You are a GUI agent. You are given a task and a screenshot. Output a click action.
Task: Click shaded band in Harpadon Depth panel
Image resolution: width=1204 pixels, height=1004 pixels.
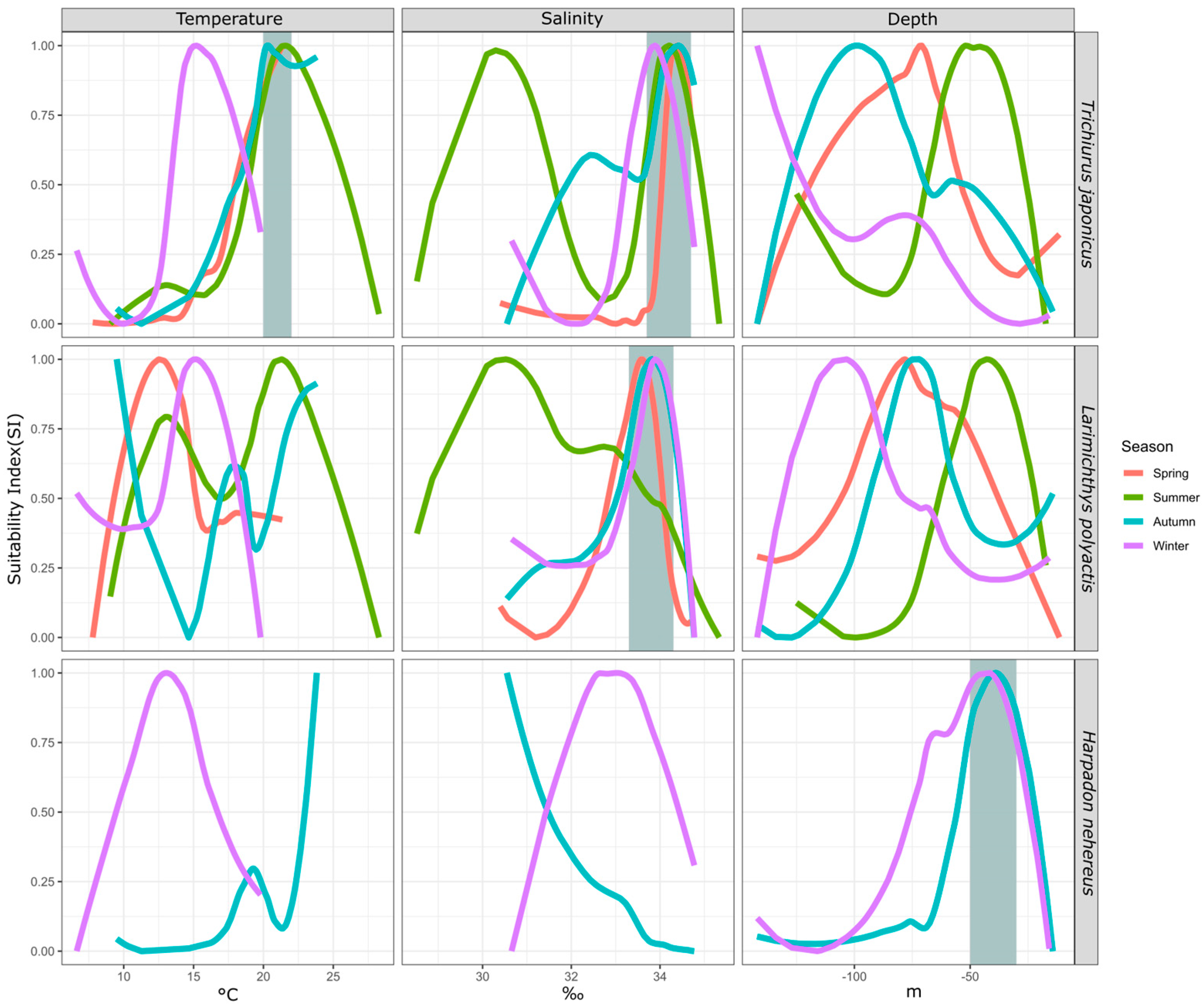[x=993, y=860]
